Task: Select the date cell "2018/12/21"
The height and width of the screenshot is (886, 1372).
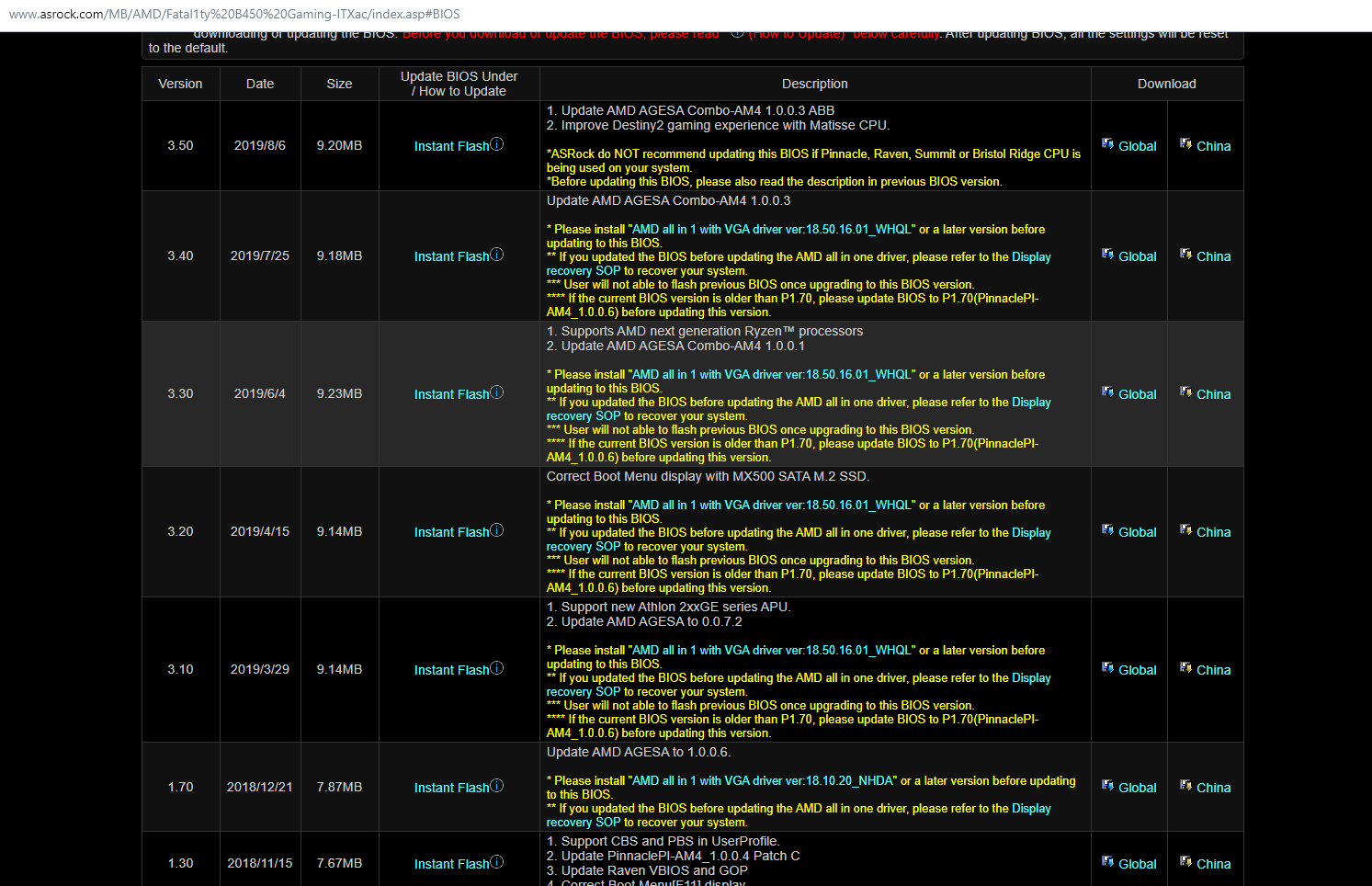Action: 260,787
